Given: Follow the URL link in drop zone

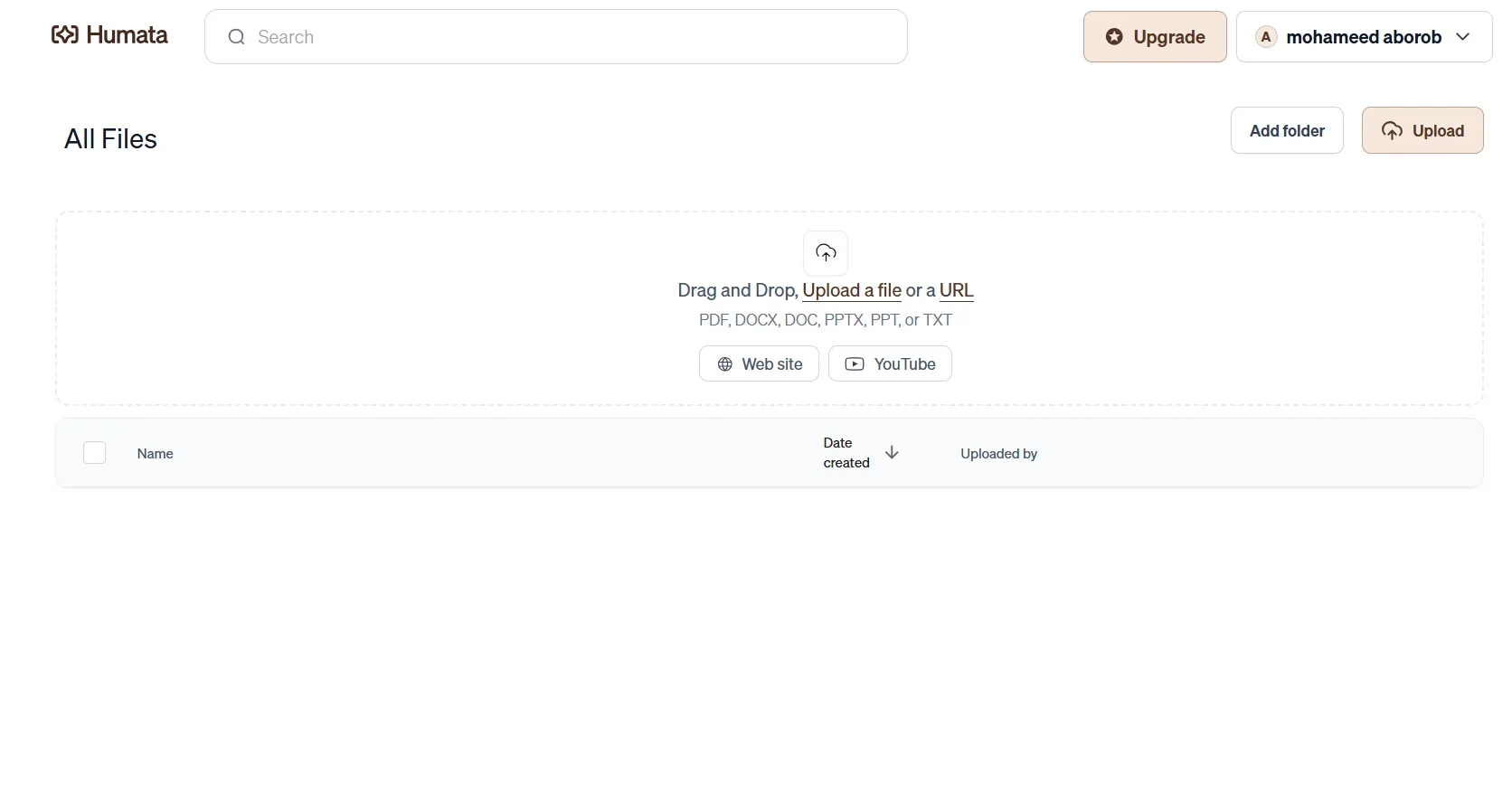Looking at the screenshot, I should pyautogui.click(x=956, y=290).
